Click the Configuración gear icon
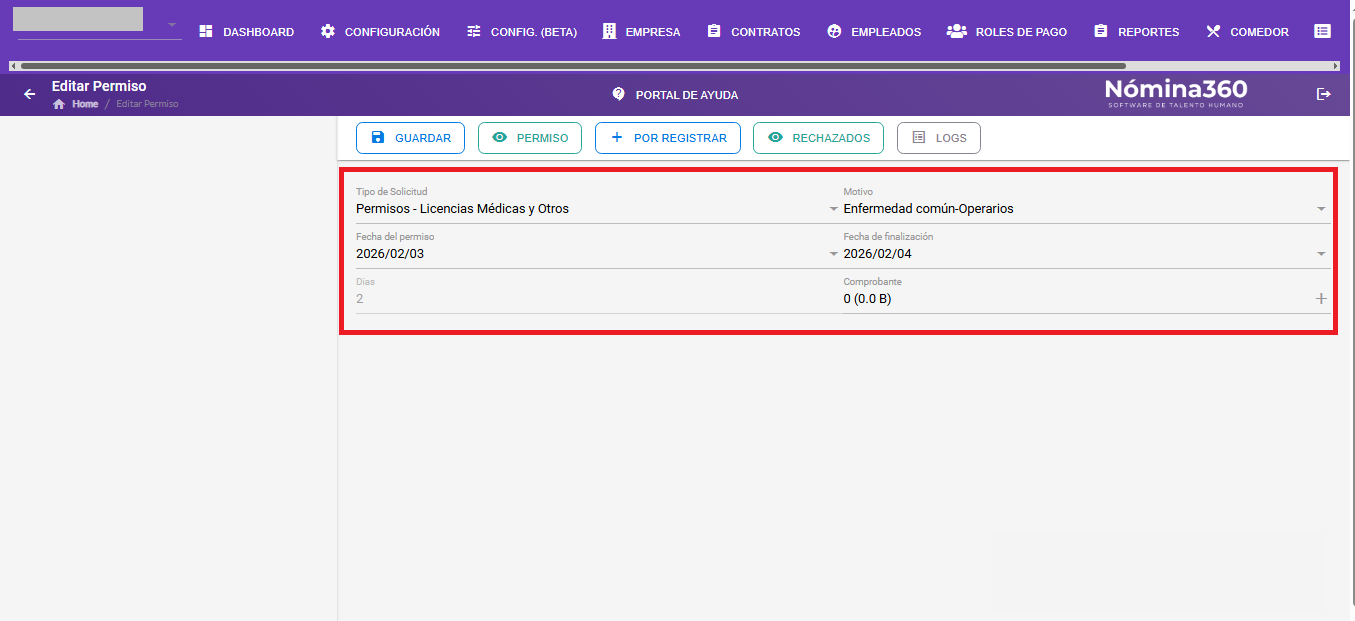The height and width of the screenshot is (621, 1355). pyautogui.click(x=328, y=31)
